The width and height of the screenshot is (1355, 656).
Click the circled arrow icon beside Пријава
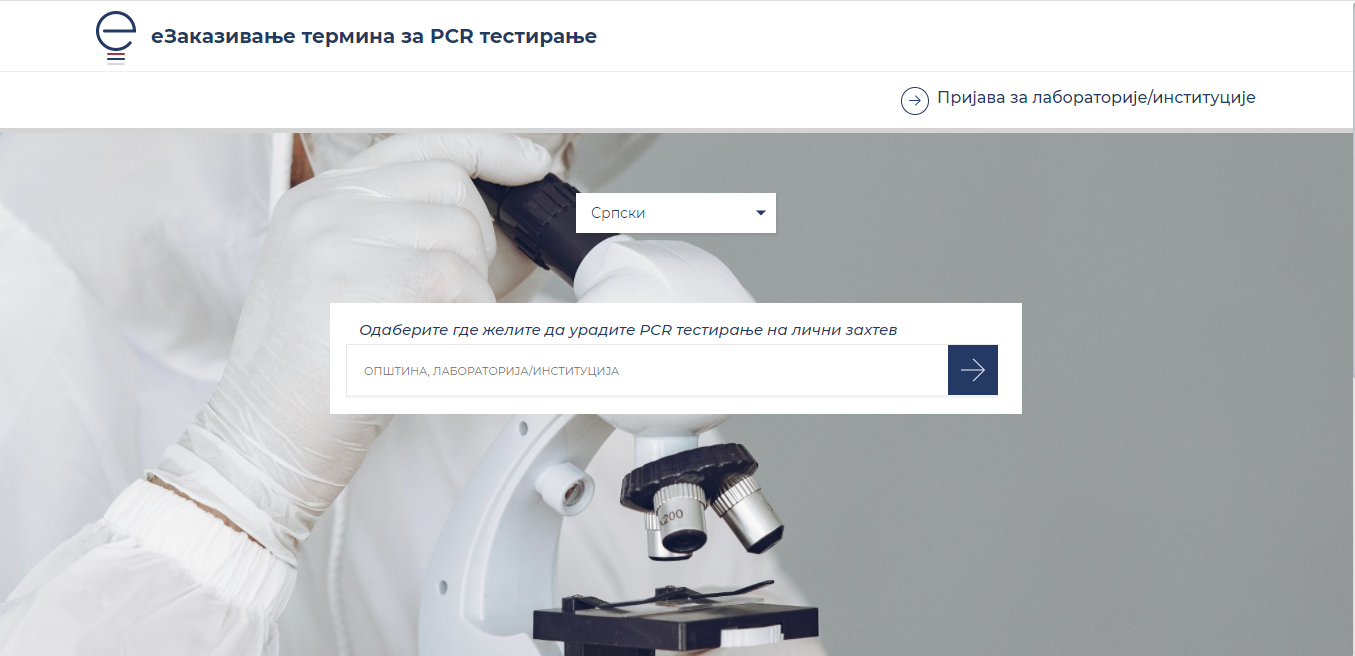click(915, 101)
